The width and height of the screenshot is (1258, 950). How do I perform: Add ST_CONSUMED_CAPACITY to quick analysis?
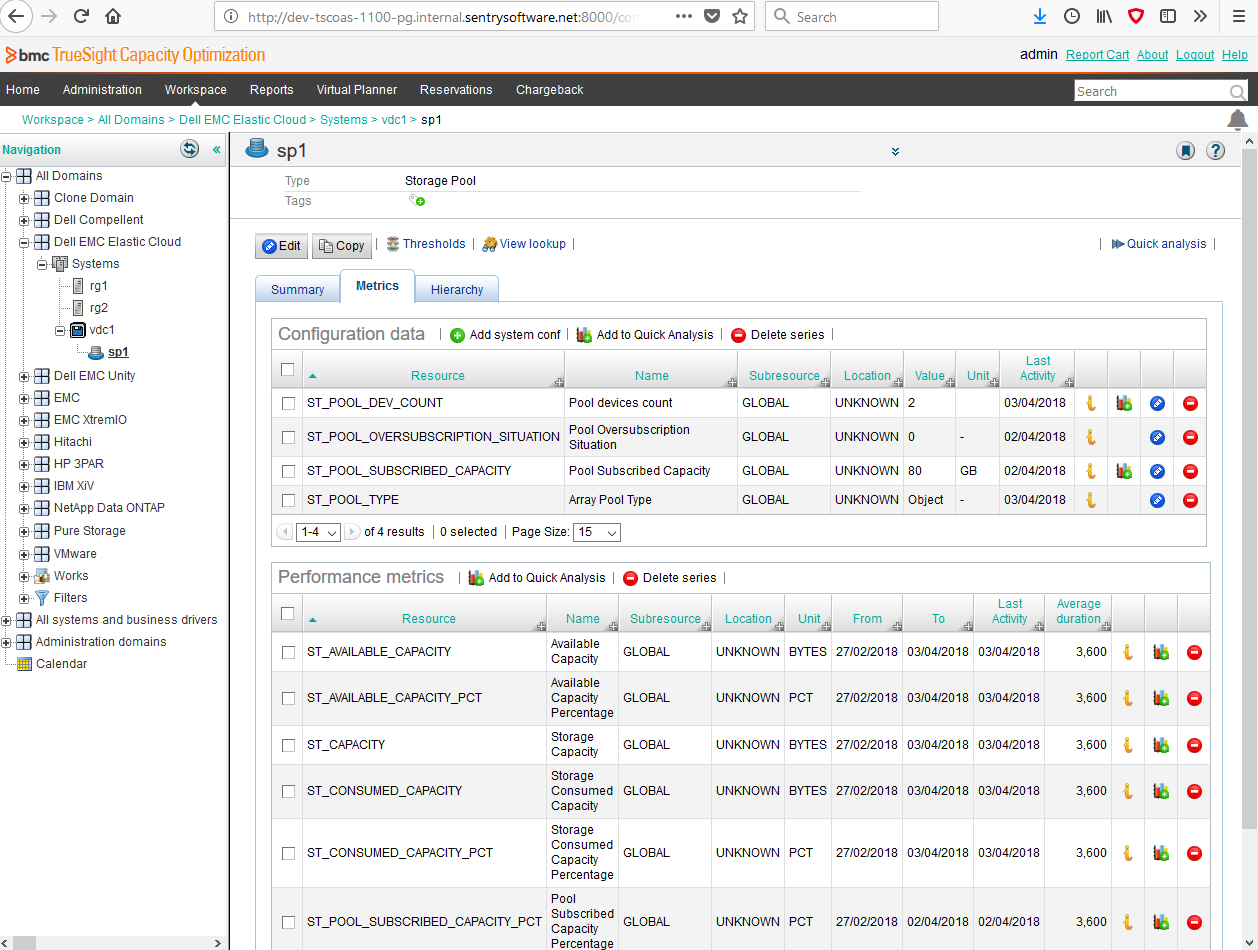point(1161,791)
